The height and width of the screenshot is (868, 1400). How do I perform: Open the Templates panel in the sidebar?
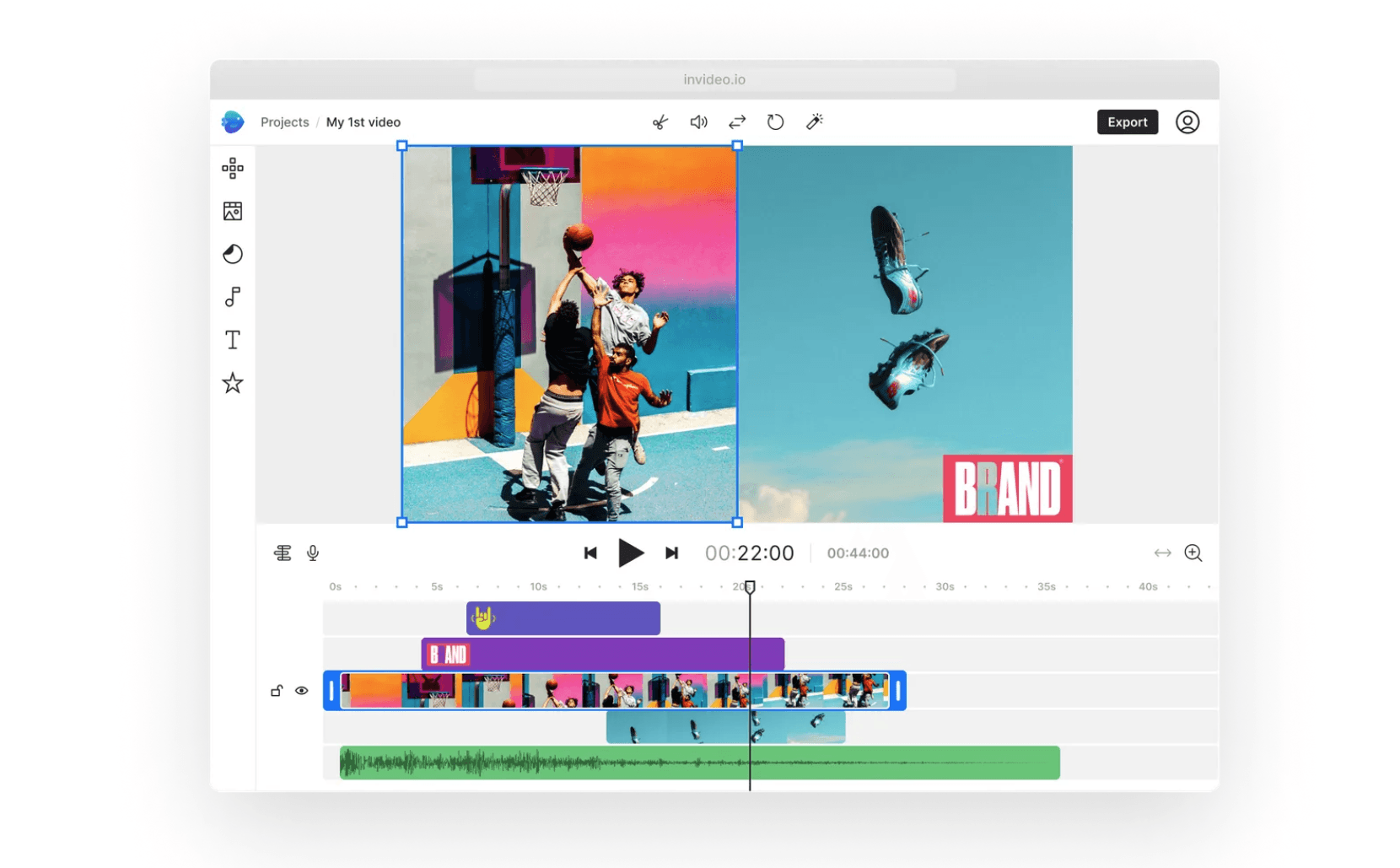coord(232,167)
